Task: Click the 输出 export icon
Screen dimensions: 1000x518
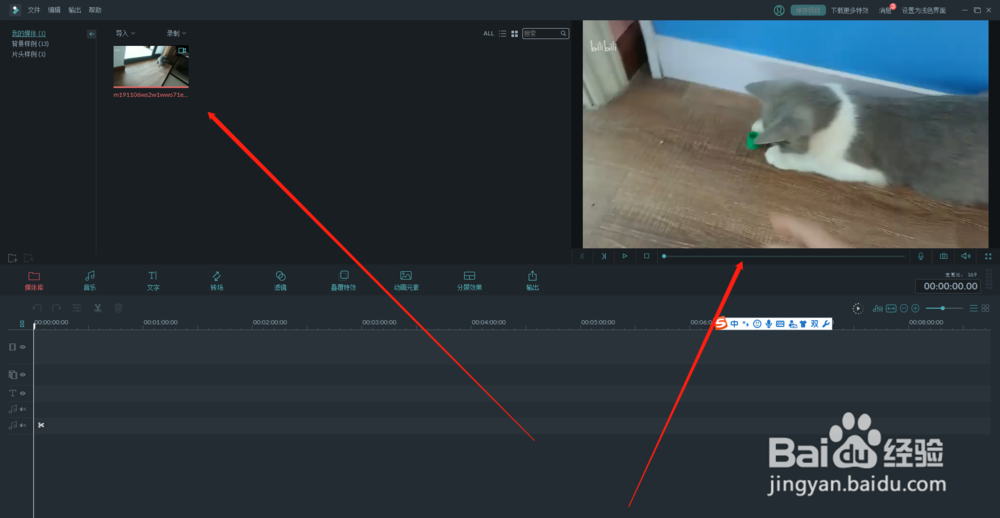Action: (533, 281)
